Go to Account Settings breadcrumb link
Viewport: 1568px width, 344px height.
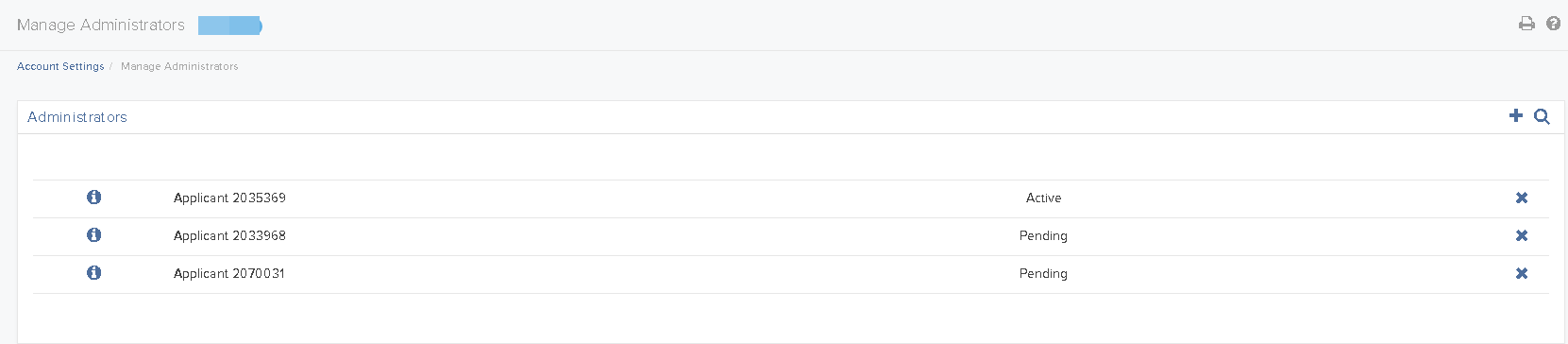tap(60, 66)
